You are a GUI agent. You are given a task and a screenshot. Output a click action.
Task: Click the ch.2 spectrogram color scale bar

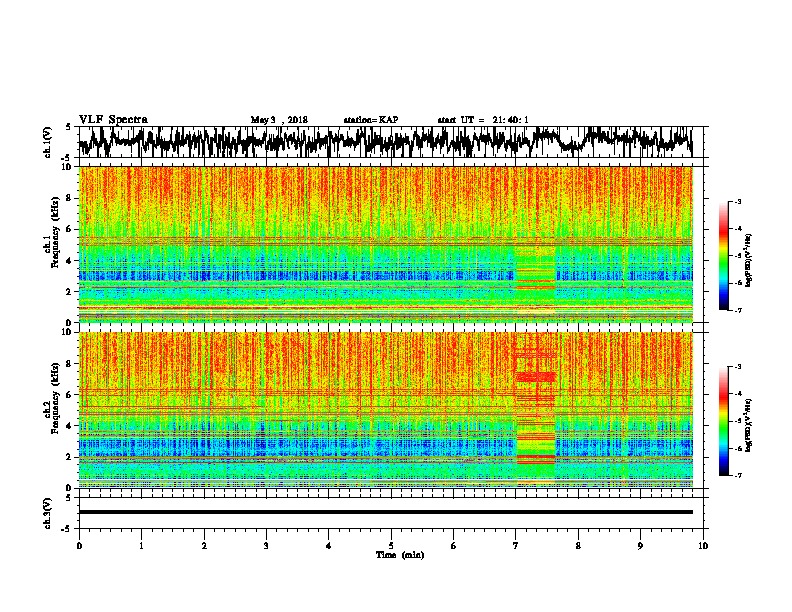(723, 421)
